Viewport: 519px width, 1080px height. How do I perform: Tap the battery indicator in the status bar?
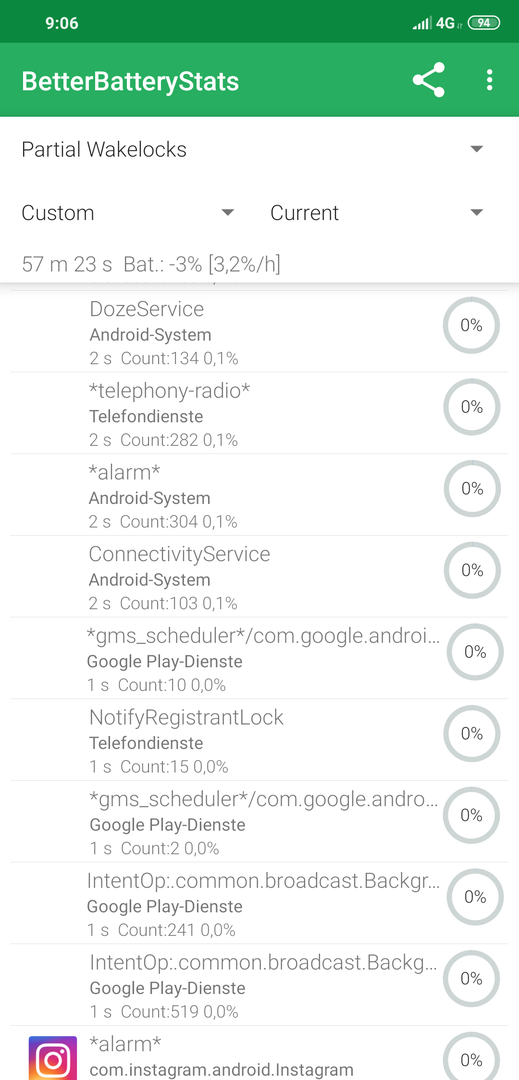(x=484, y=23)
